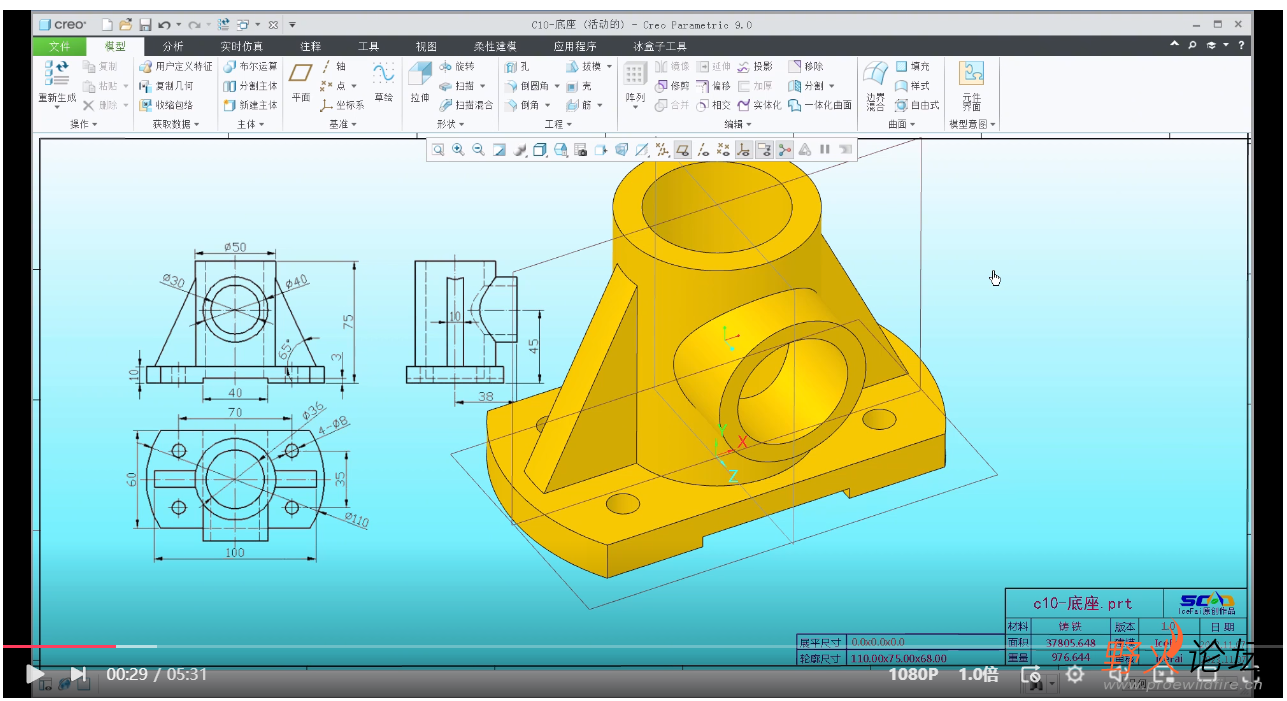The height and width of the screenshot is (701, 1287).
Task: Click the Open file folder icon
Action: (126, 24)
